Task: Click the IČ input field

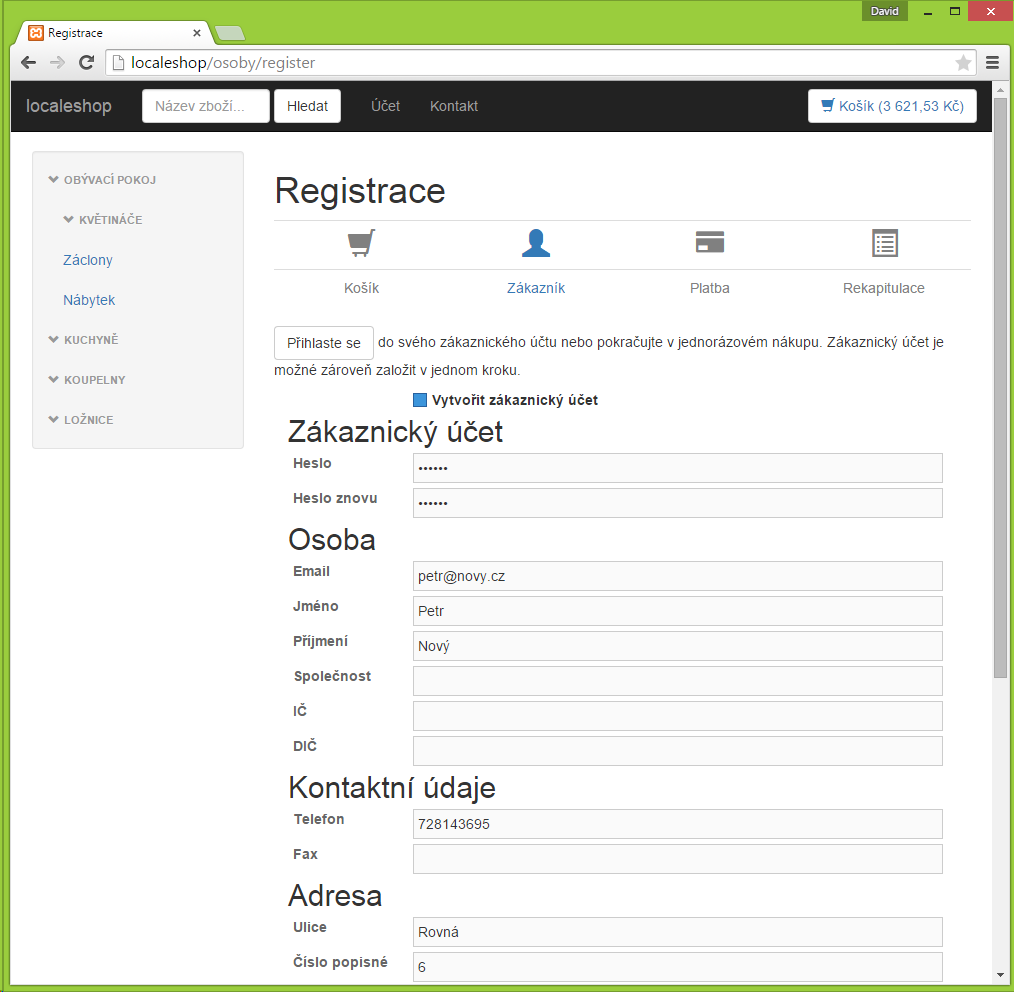Action: (x=678, y=715)
